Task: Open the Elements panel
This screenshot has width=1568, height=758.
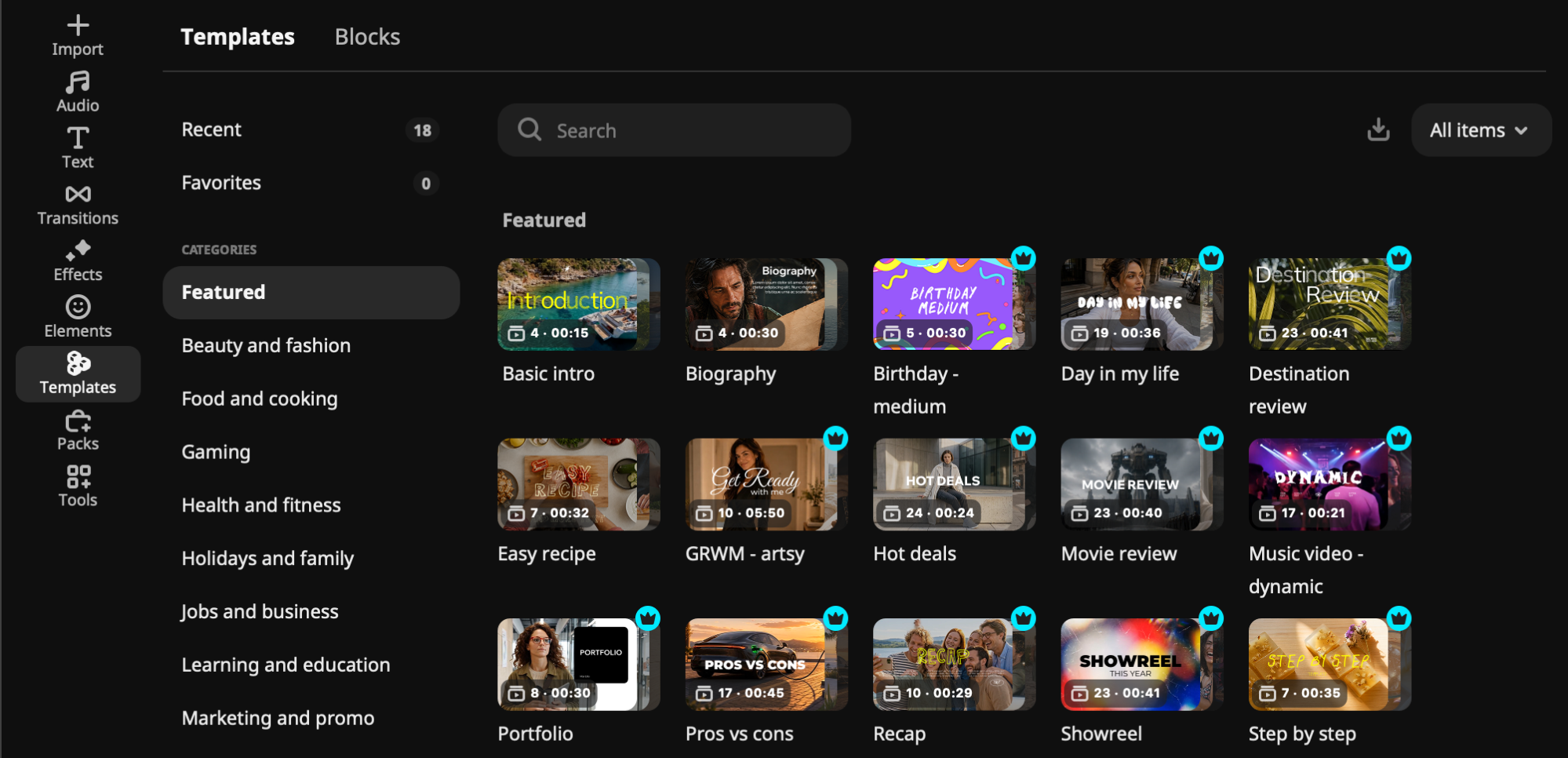Action: [x=78, y=318]
